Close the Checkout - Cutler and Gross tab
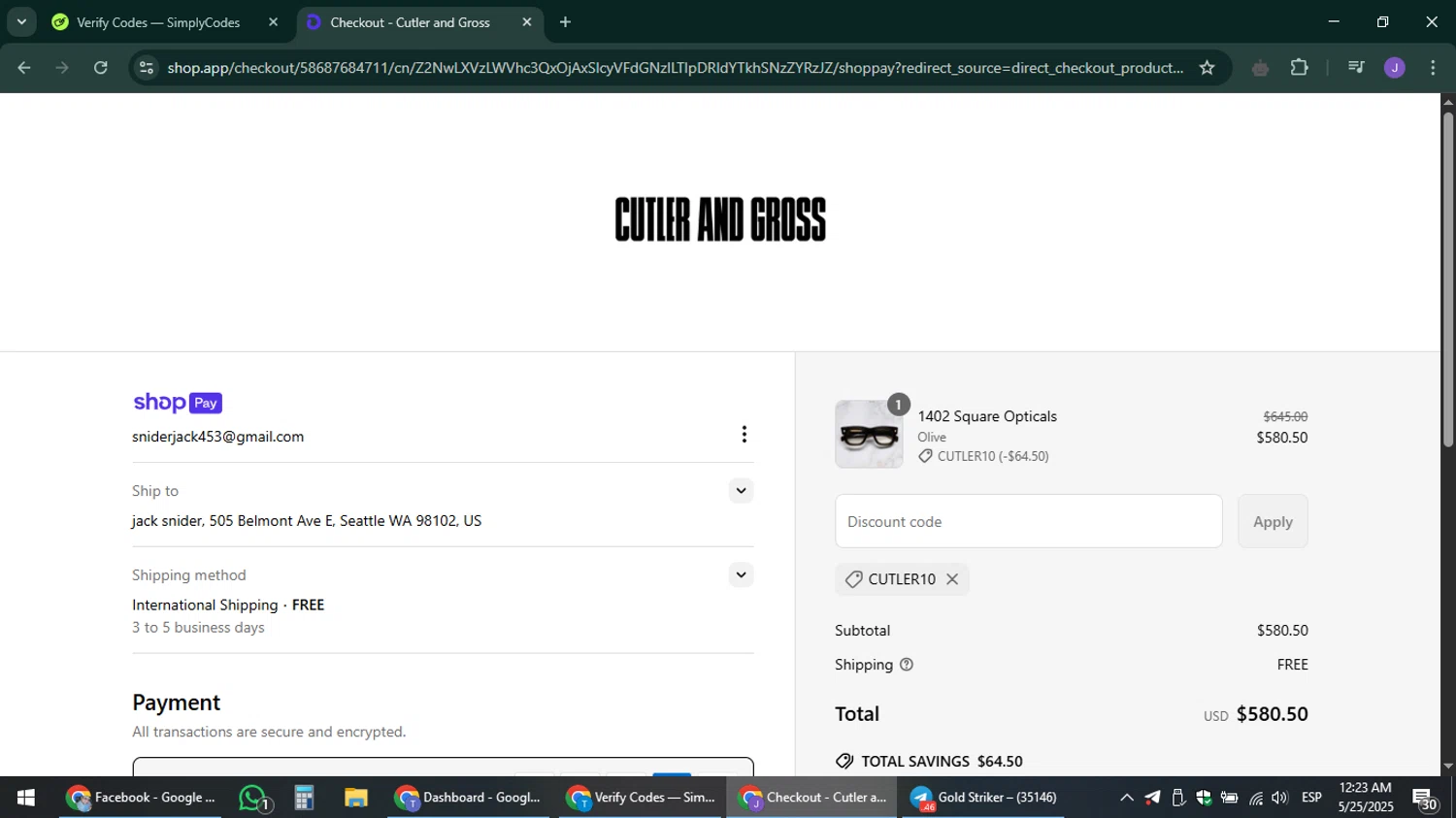1456x818 pixels. (x=527, y=22)
